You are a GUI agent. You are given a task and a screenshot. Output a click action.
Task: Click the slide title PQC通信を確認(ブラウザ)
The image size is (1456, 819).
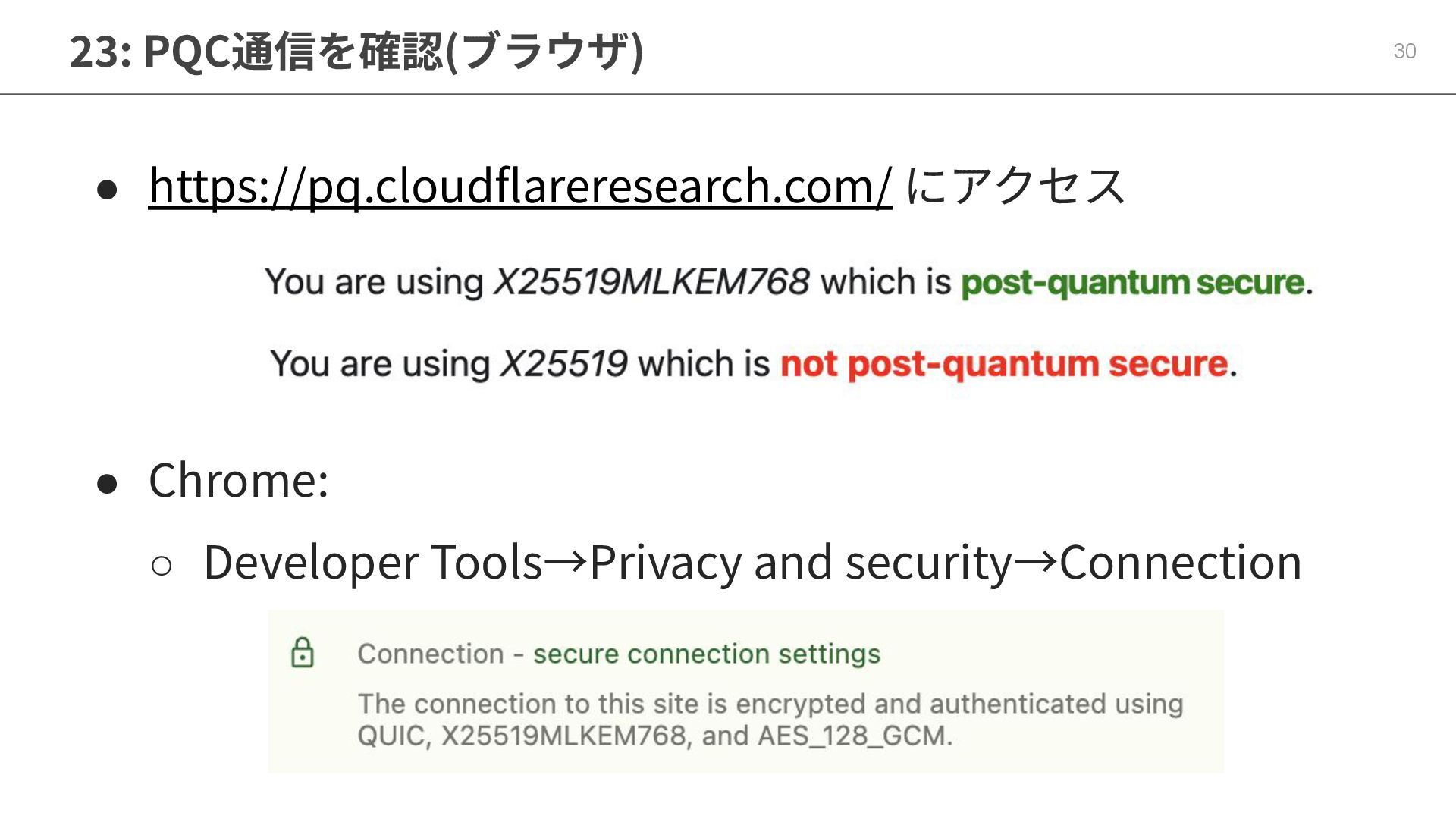coord(356,51)
